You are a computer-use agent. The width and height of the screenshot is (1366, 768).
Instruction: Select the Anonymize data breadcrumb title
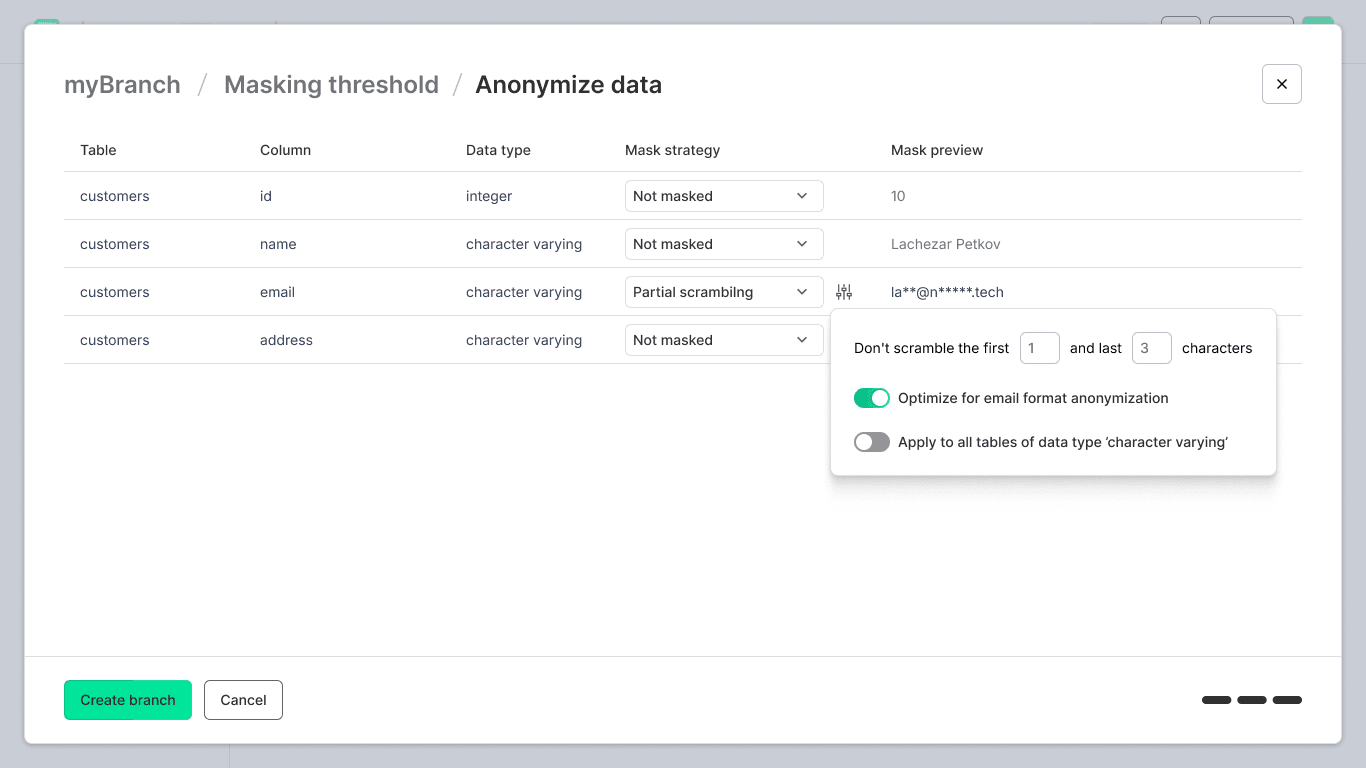[568, 85]
